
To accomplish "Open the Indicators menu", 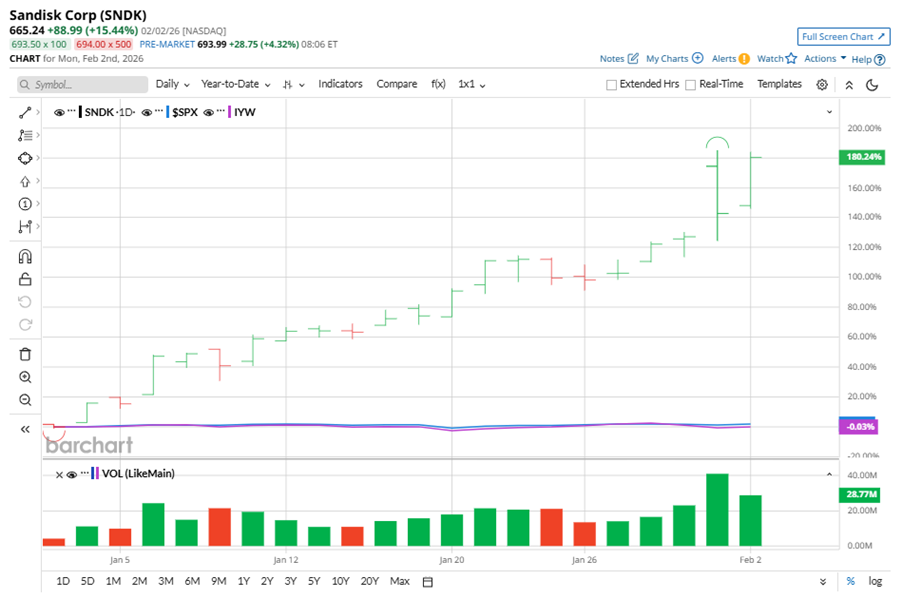I will coord(340,84).
